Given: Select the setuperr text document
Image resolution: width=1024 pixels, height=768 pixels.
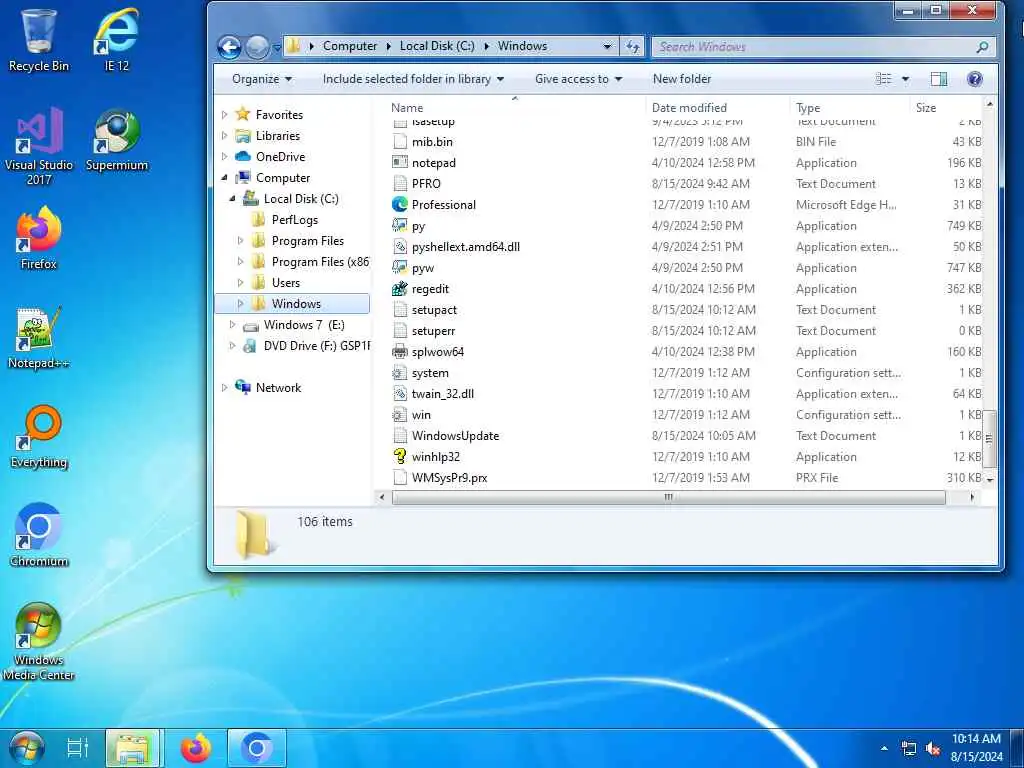Looking at the screenshot, I should click(x=433, y=330).
